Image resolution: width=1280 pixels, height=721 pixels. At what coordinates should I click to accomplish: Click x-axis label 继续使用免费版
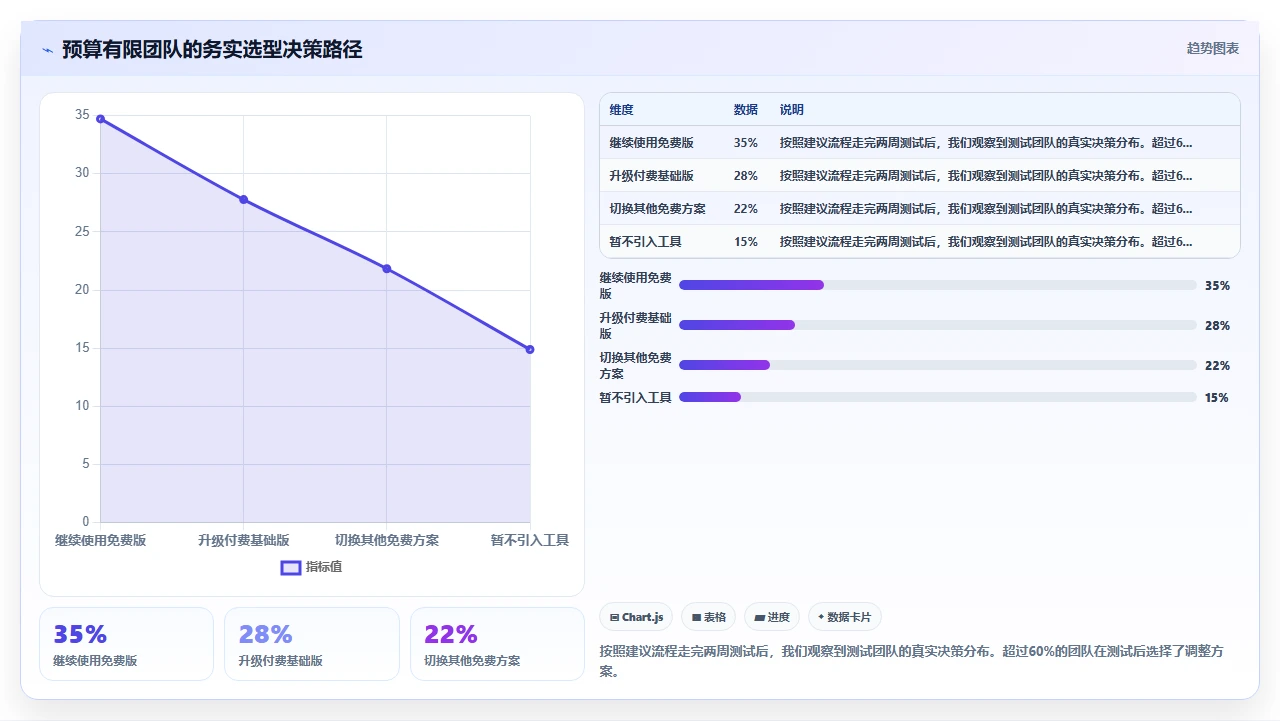tap(100, 540)
